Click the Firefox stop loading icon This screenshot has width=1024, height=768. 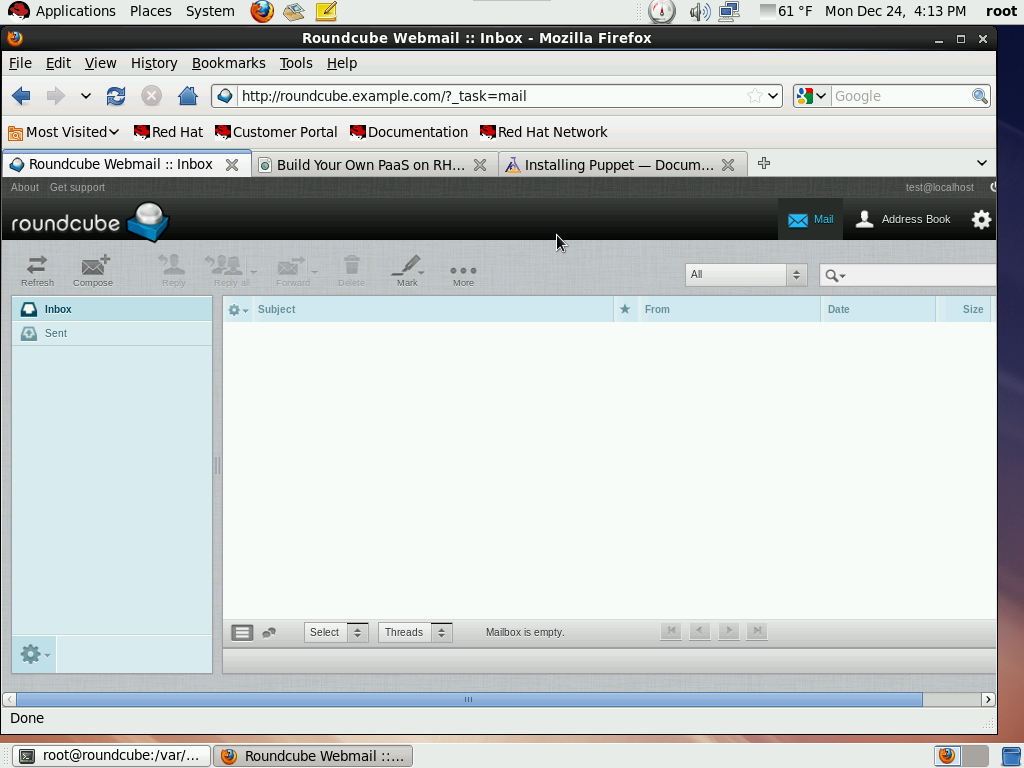(152, 96)
